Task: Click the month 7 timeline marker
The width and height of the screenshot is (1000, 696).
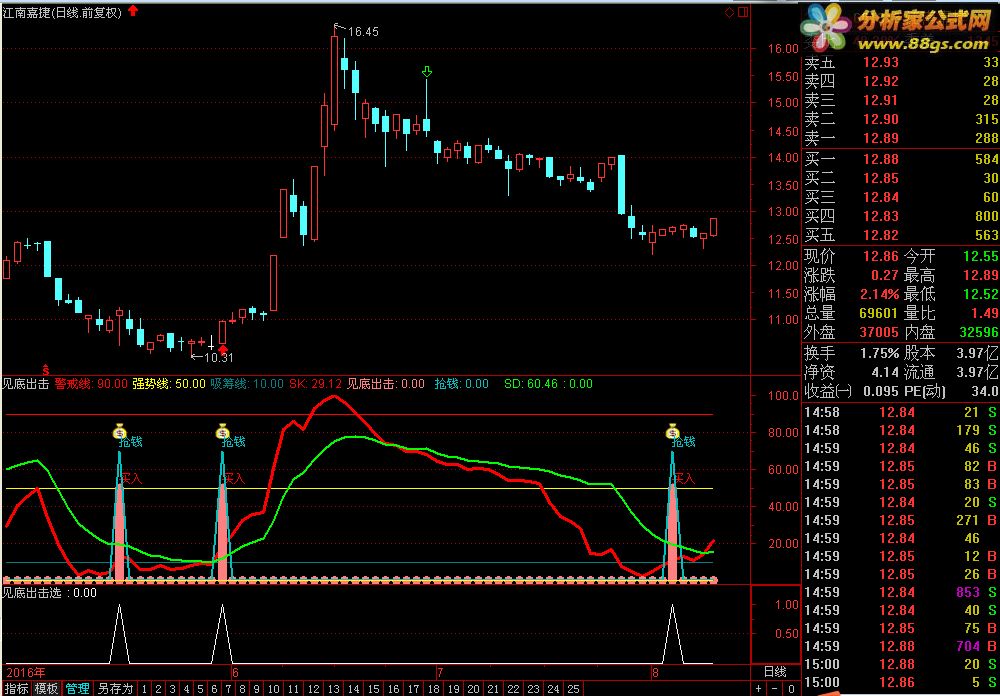Action: click(x=439, y=672)
